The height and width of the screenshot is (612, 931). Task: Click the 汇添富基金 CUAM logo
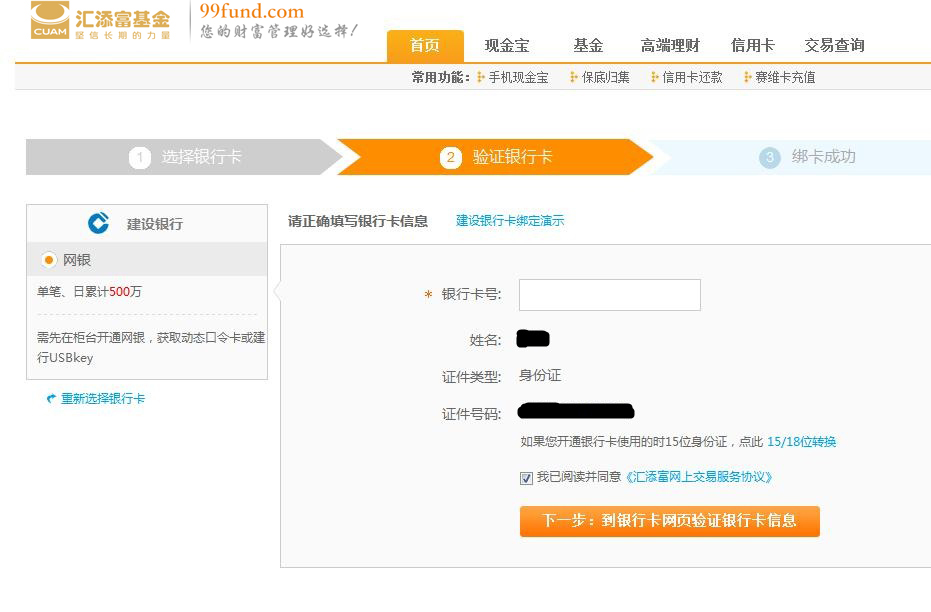(100, 20)
